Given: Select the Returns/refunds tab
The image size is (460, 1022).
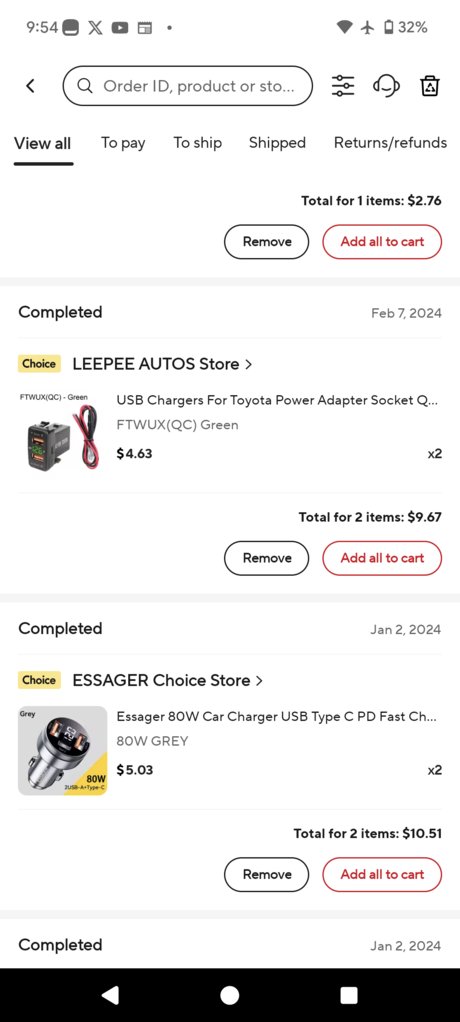Looking at the screenshot, I should pos(390,143).
